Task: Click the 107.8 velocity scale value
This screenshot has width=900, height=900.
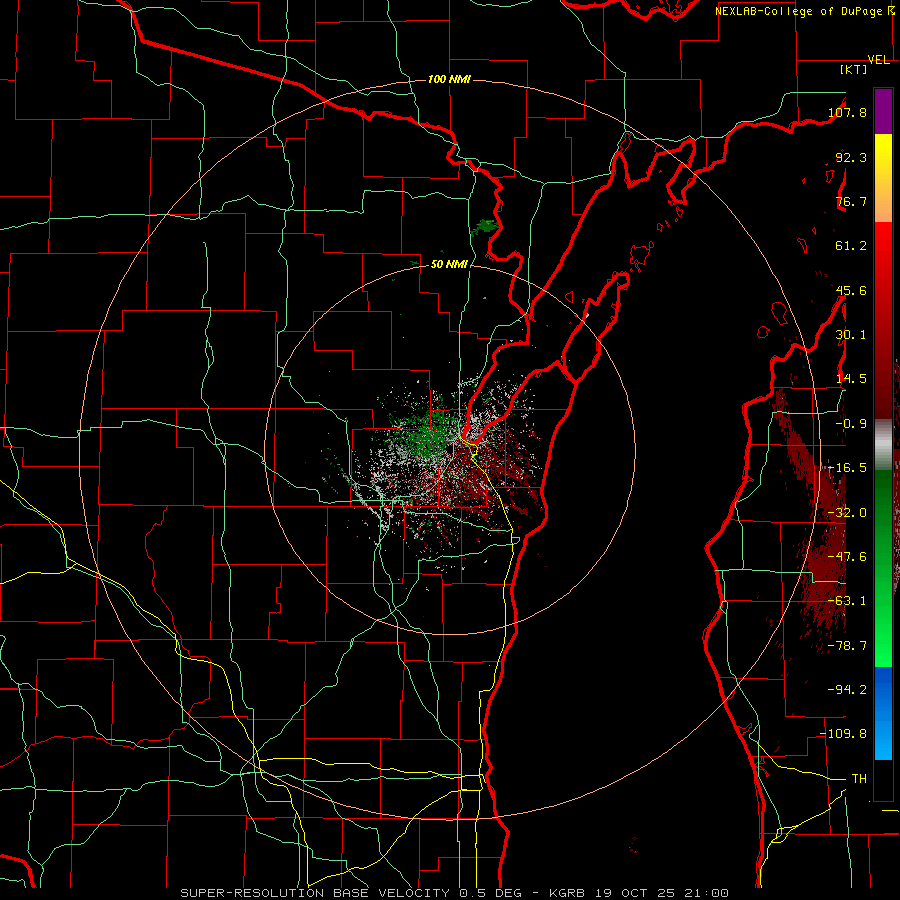Action: point(847,112)
